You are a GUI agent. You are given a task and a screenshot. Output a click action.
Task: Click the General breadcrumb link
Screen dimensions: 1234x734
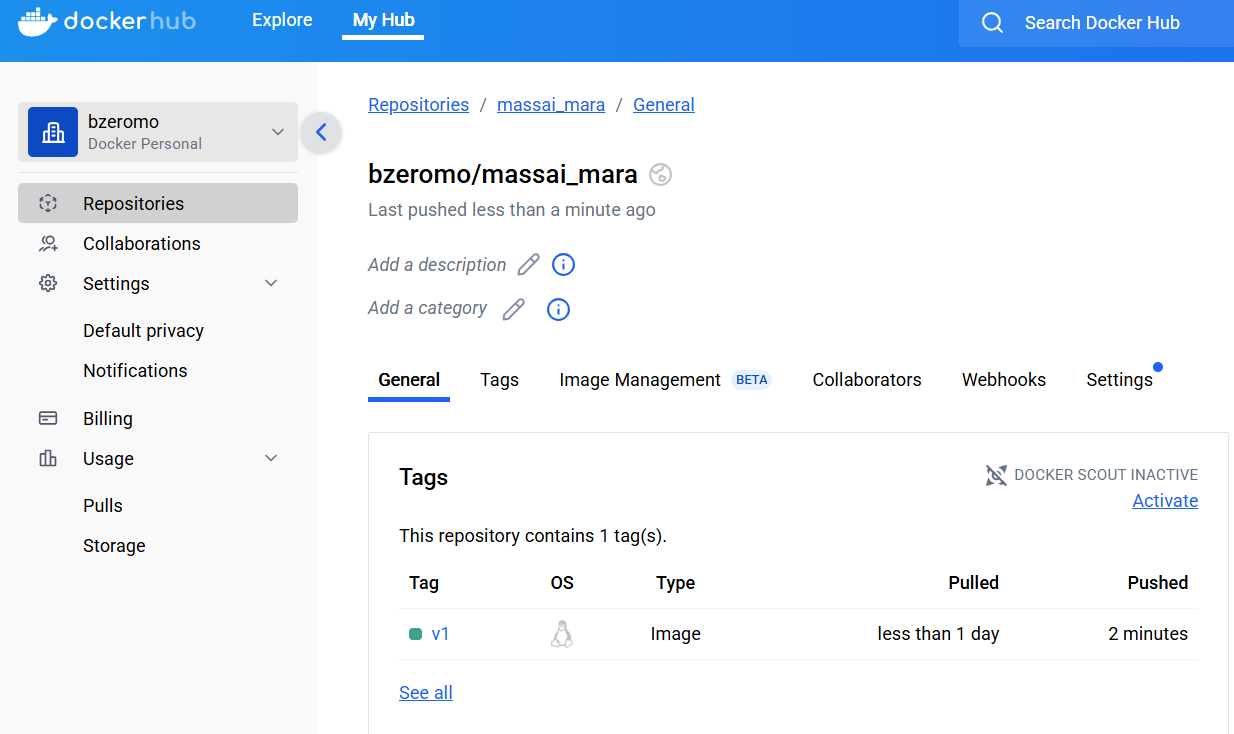click(664, 105)
